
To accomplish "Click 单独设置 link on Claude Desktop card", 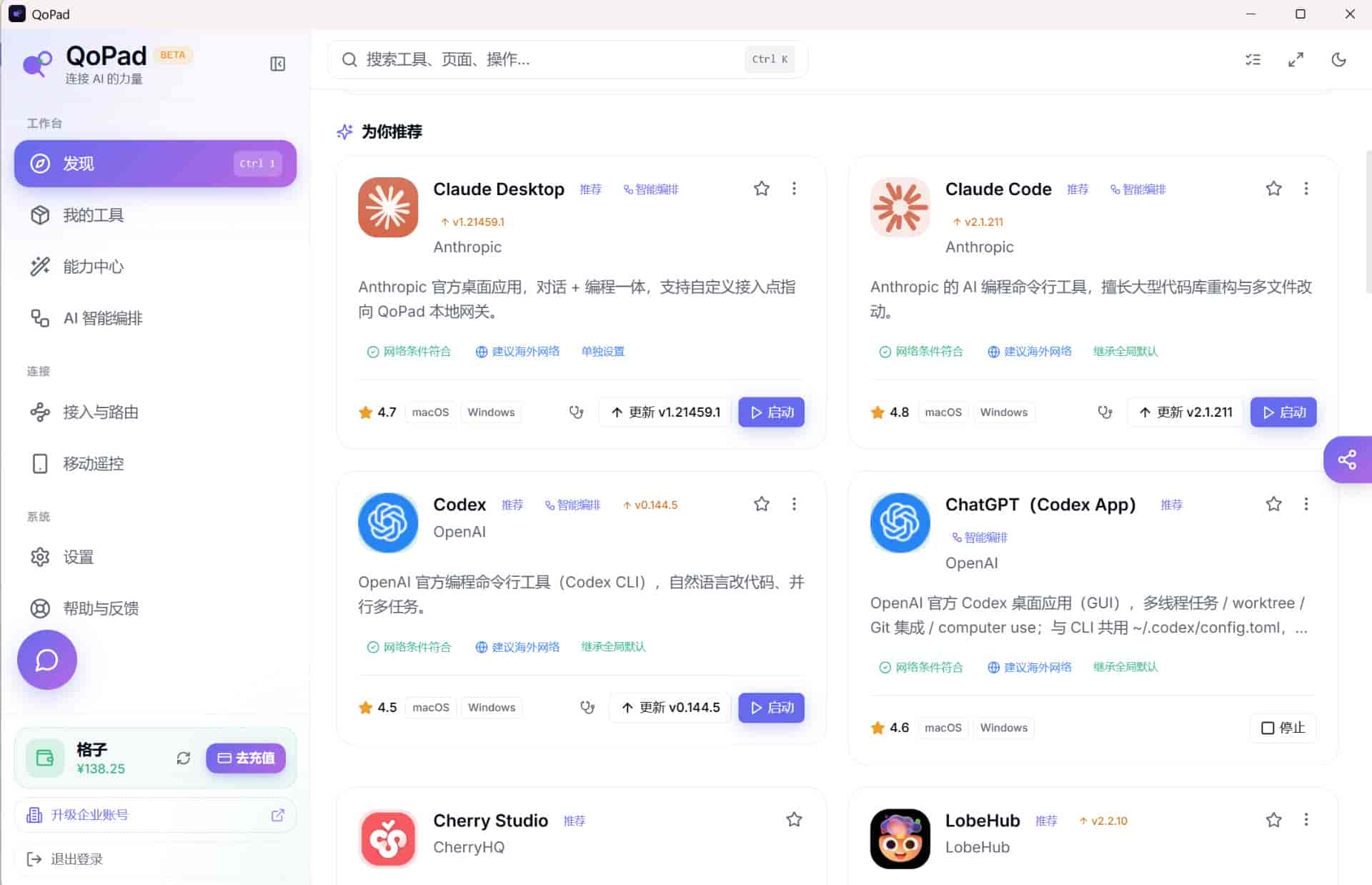I will [x=603, y=351].
